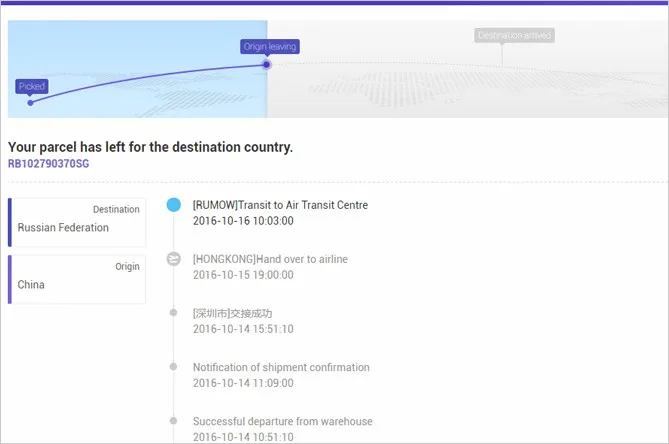Viewport: 669px width, 444px height.
Task: Click the Picked route starting dot
Action: point(30,103)
